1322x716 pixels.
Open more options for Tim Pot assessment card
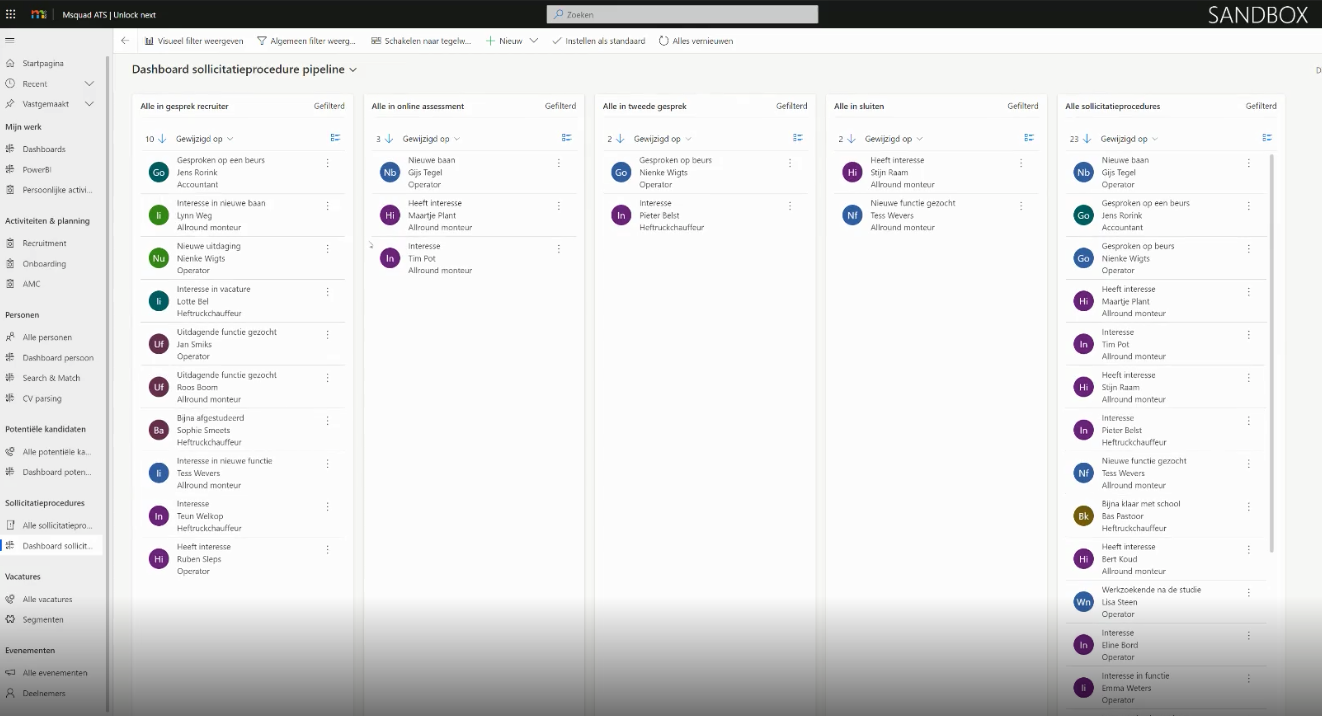558,249
